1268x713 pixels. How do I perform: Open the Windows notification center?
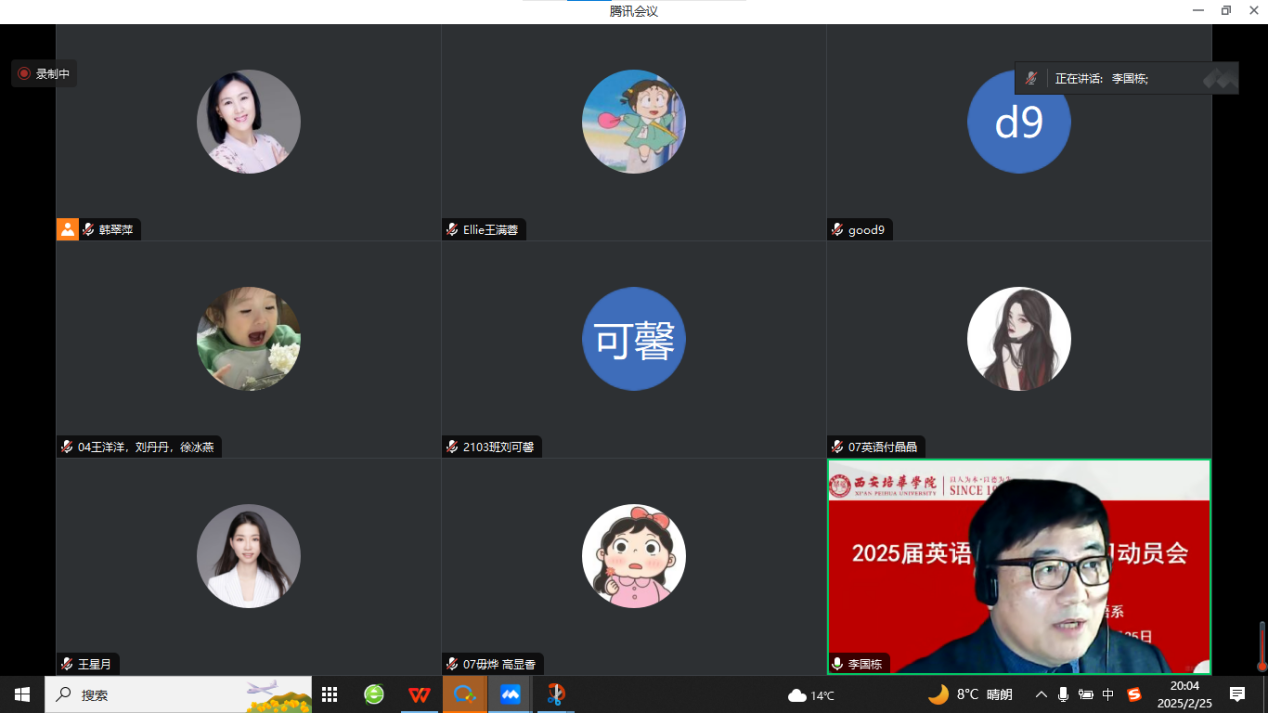(1237, 695)
